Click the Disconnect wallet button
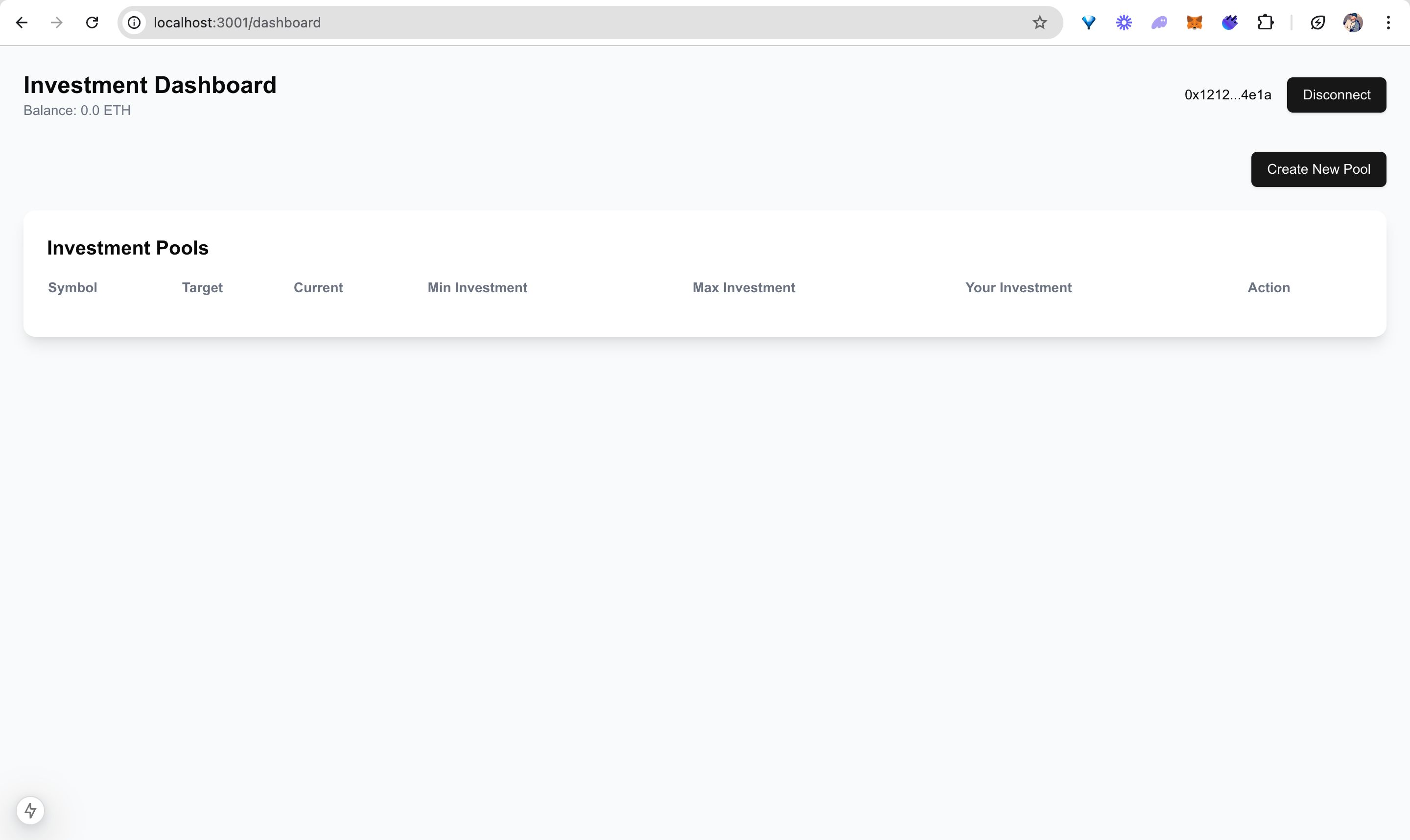Screen dimensions: 1410x840 [1337, 94]
